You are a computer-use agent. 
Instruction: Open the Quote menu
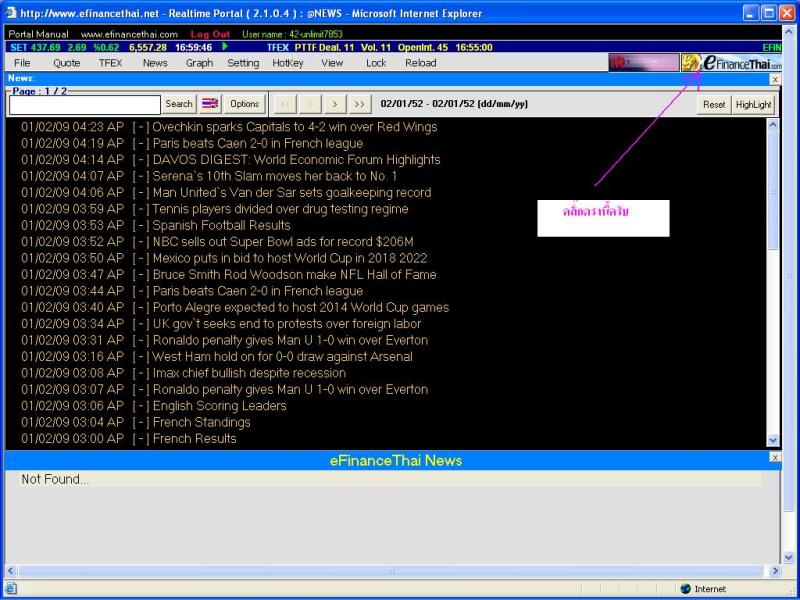tap(66, 63)
